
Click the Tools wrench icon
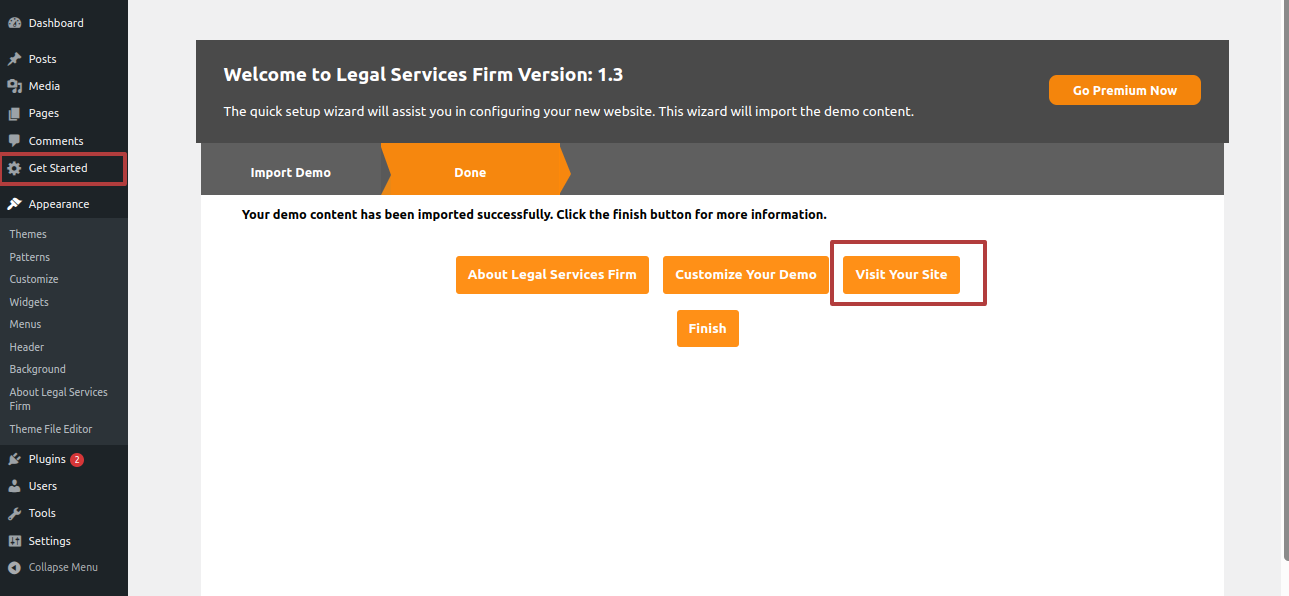[x=14, y=513]
